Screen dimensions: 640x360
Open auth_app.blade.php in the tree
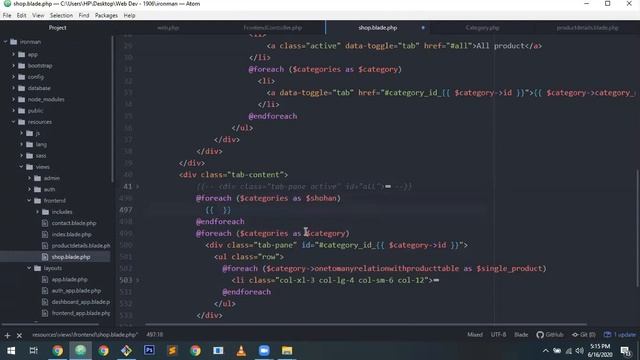[x=76, y=291]
